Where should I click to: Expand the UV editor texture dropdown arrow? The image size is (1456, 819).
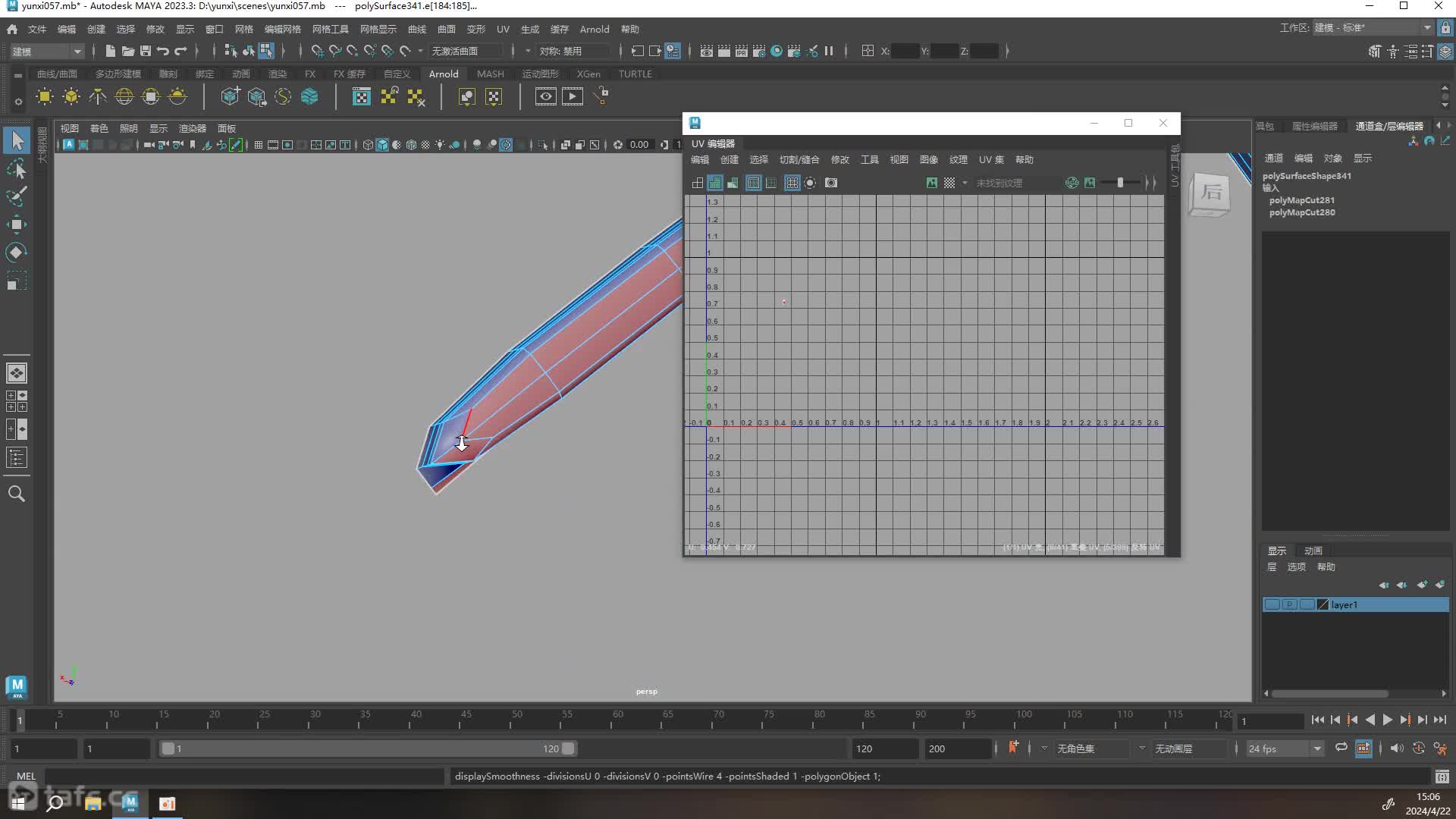coord(965,183)
